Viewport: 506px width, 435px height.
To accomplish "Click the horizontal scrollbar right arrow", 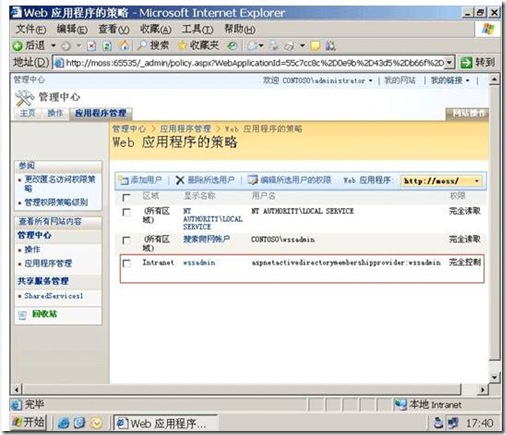I will pyautogui.click(x=482, y=389).
